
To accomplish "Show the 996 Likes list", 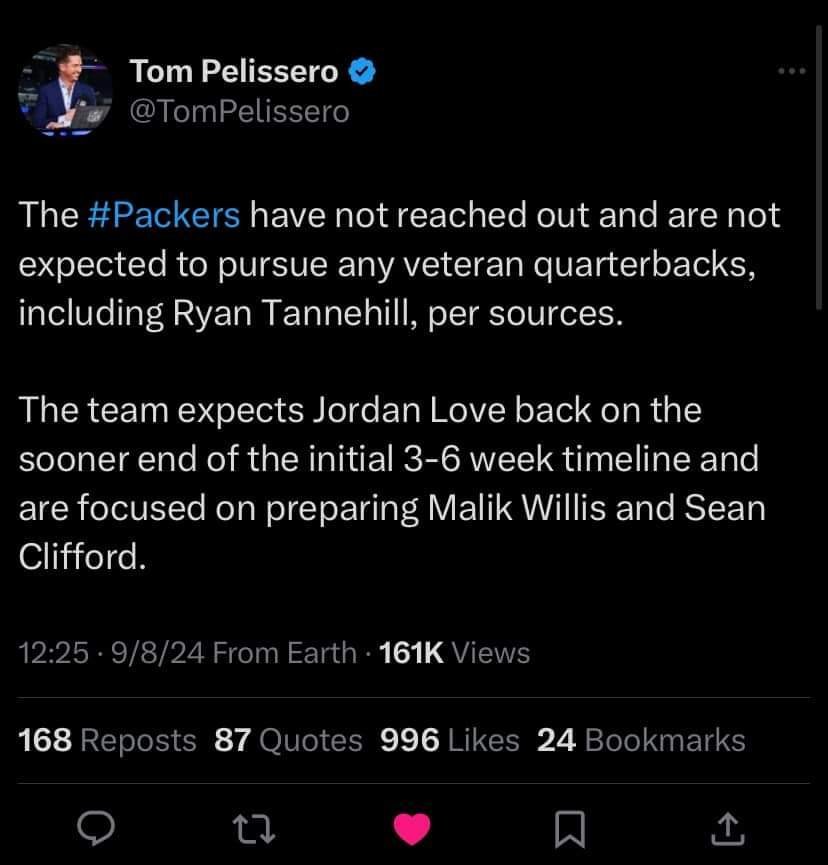I will pos(450,740).
